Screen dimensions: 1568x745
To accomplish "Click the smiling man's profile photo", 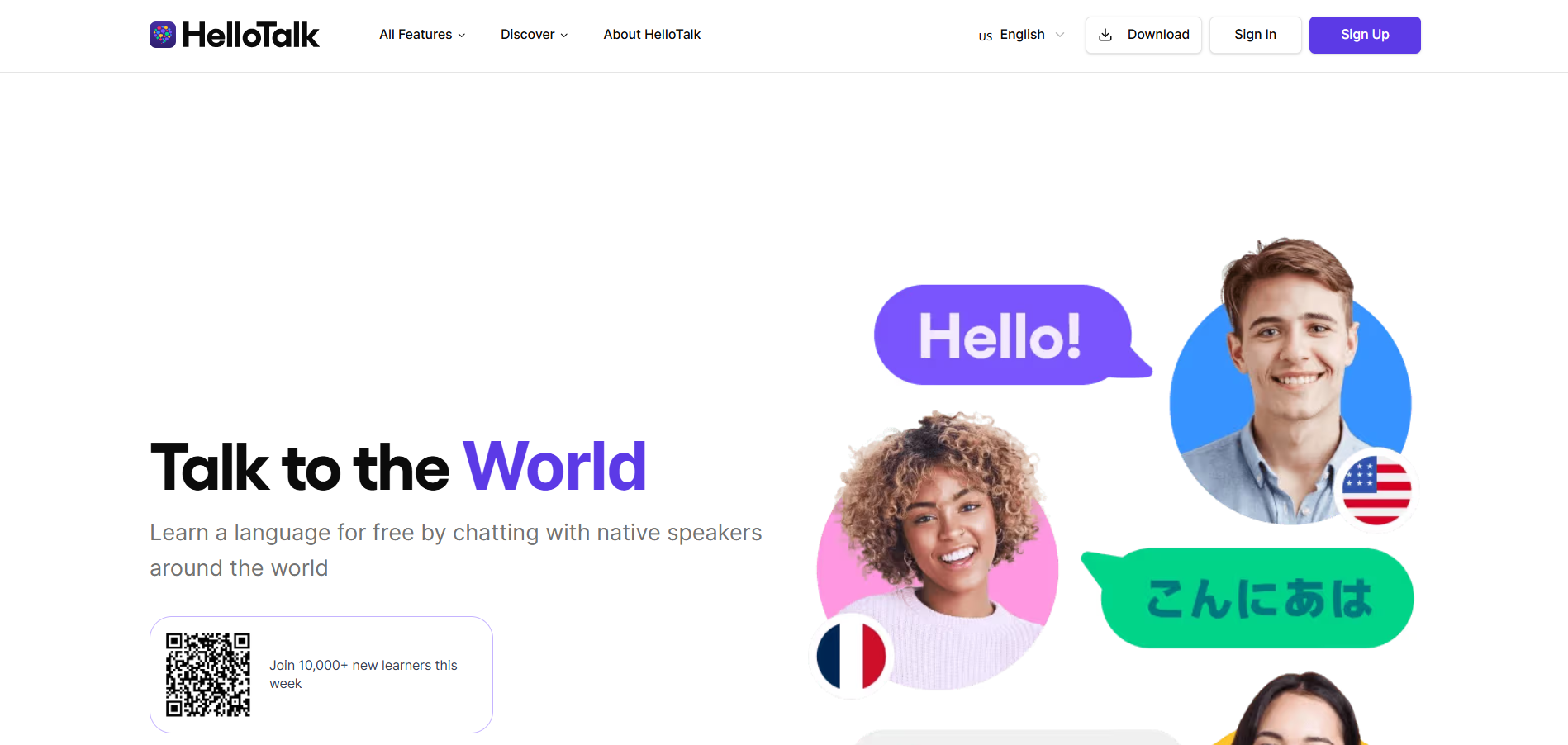I will pyautogui.click(x=1290, y=382).
